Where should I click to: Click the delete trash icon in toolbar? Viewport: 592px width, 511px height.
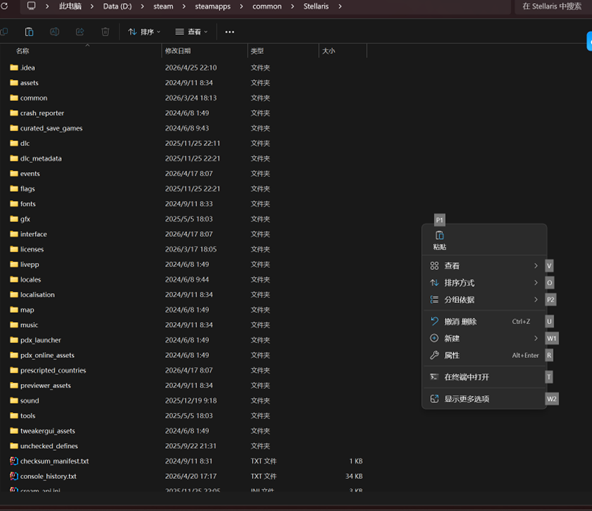click(x=105, y=32)
